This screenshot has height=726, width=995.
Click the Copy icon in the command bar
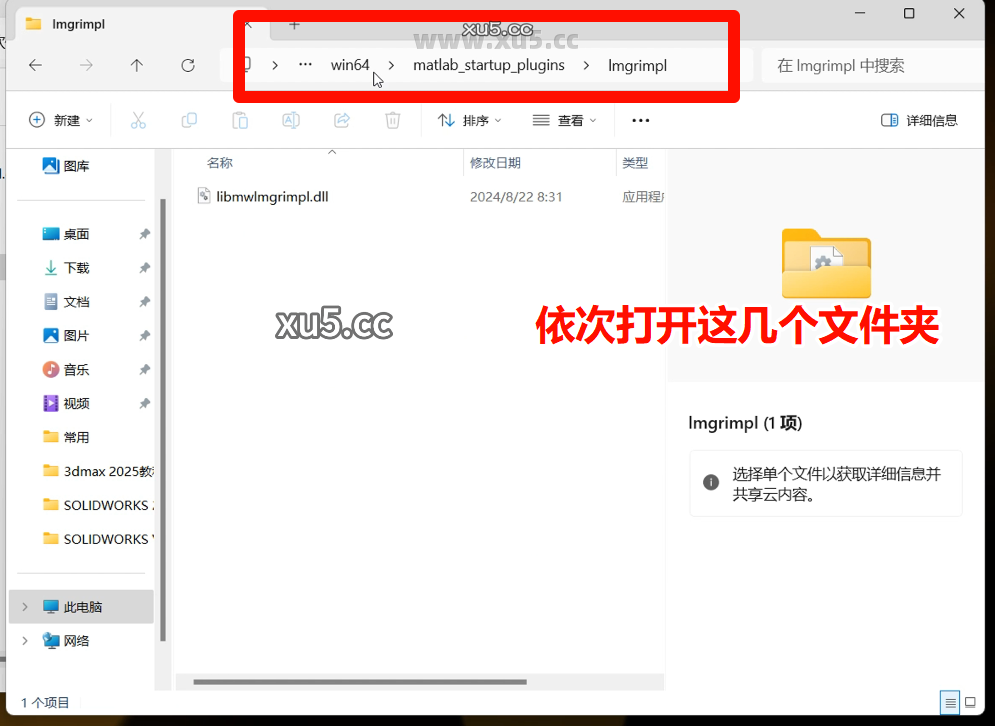click(x=189, y=120)
